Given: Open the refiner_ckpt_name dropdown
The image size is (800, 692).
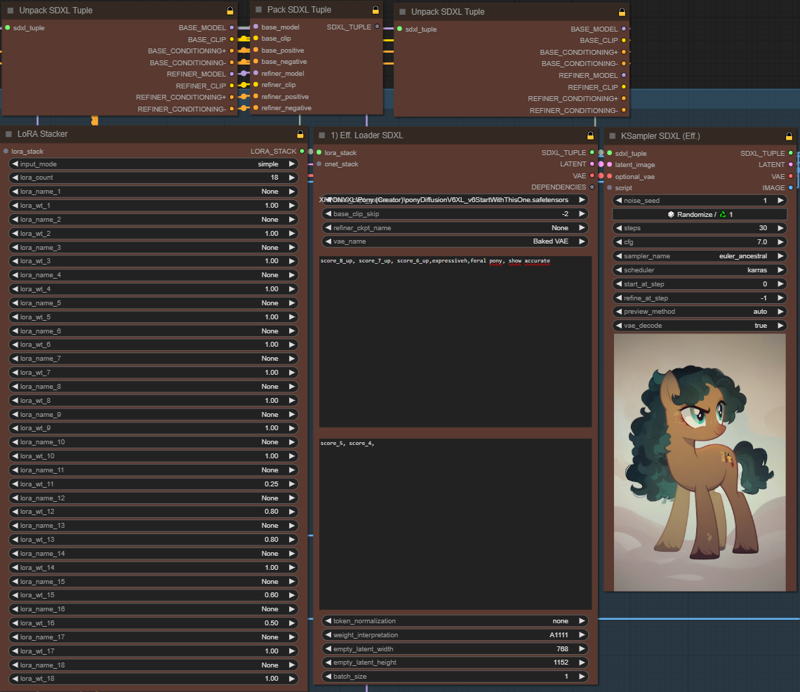Looking at the screenshot, I should click(x=455, y=228).
